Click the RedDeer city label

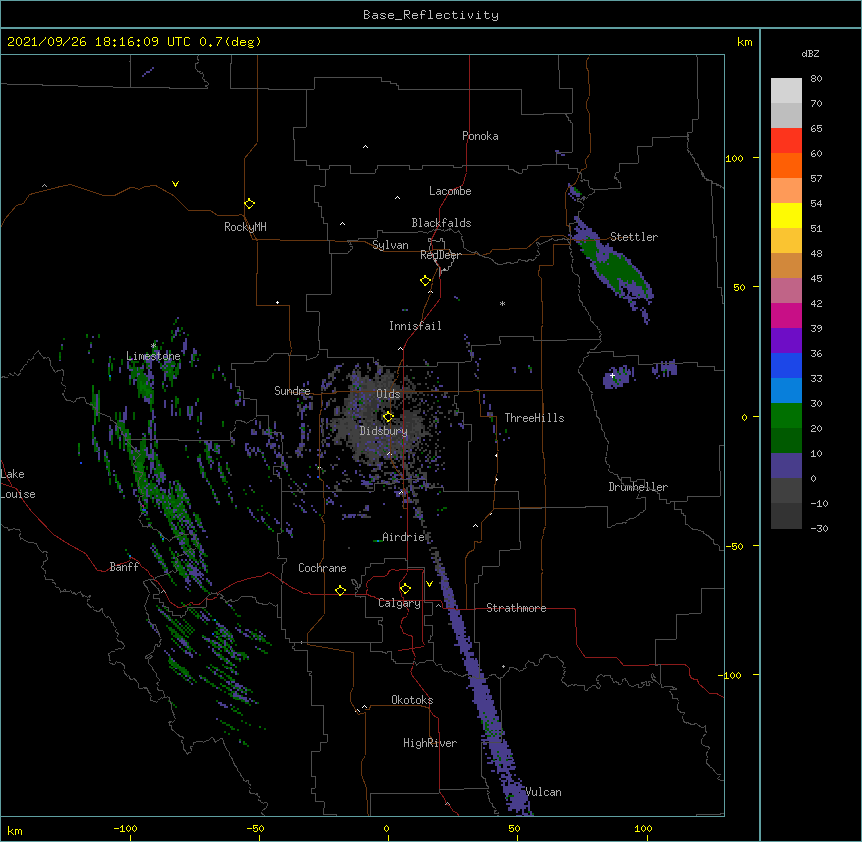(440, 255)
